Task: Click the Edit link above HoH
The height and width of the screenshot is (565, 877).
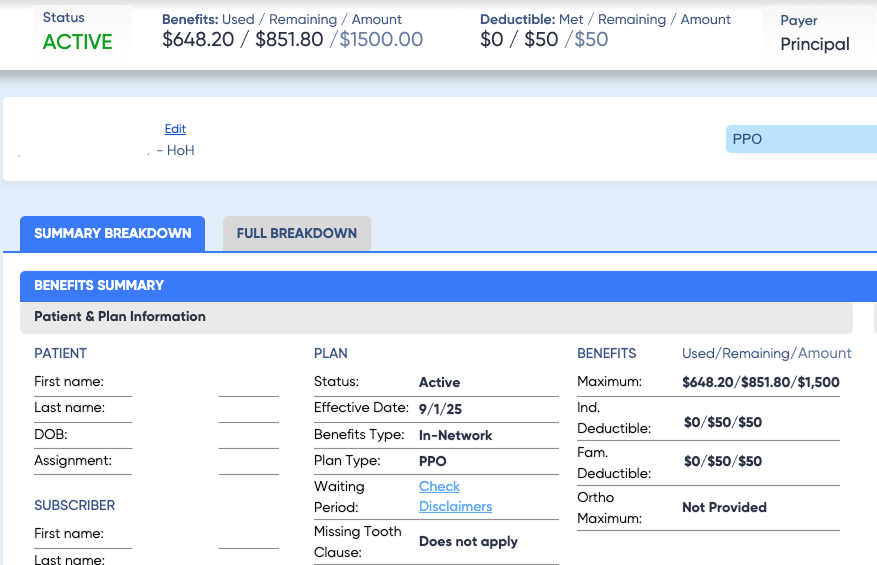Action: (x=175, y=129)
